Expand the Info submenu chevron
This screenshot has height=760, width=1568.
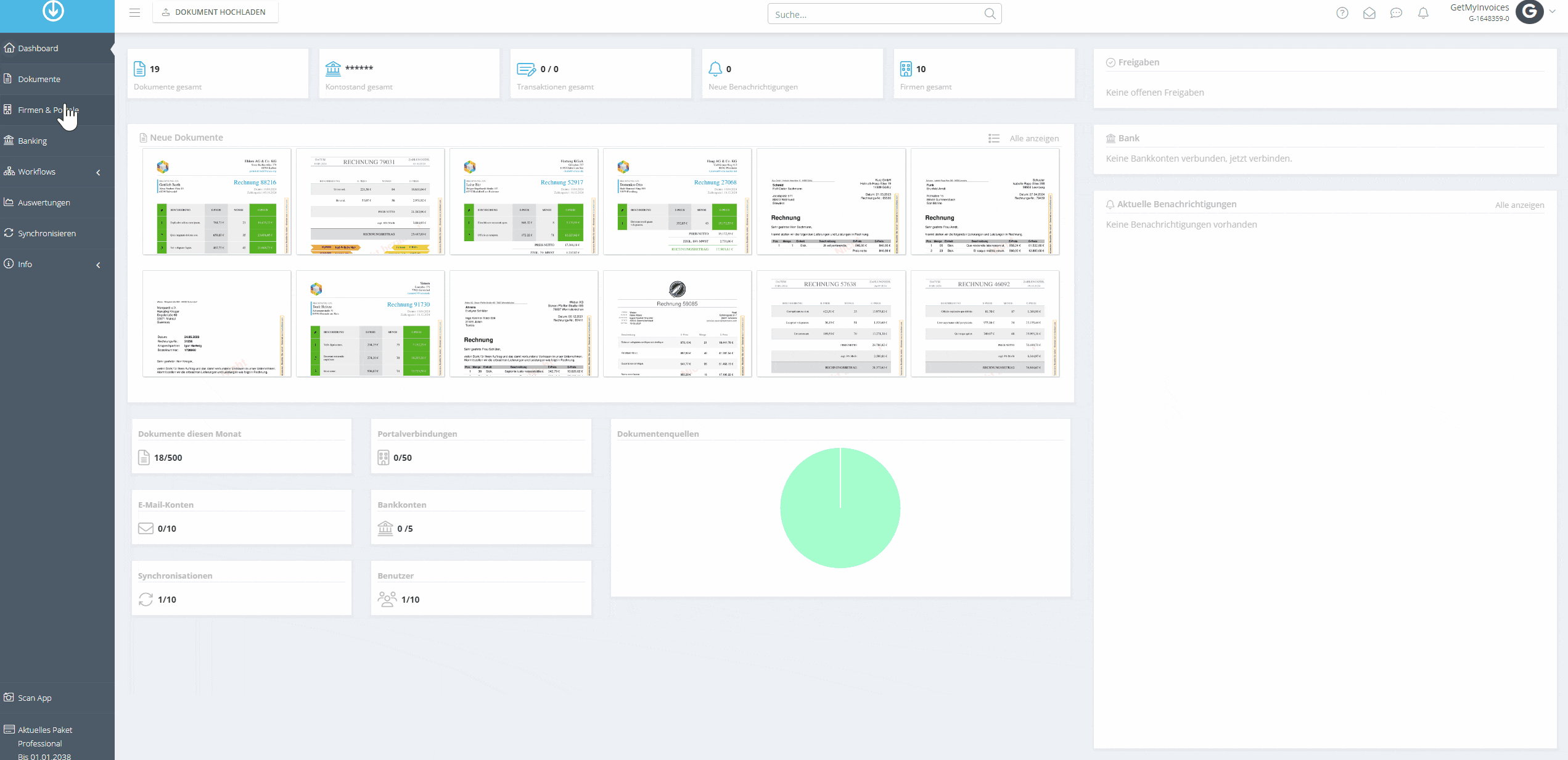click(x=98, y=265)
